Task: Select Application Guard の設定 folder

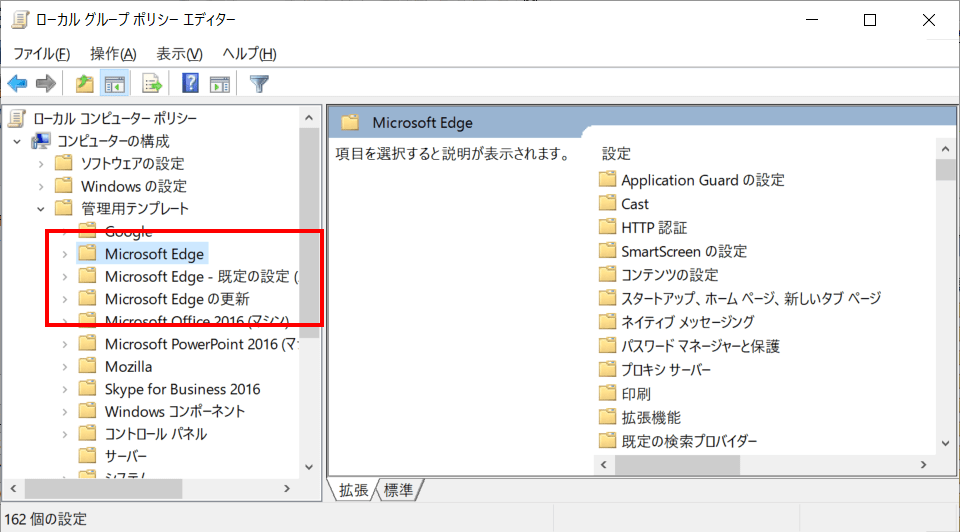Action: tap(702, 180)
